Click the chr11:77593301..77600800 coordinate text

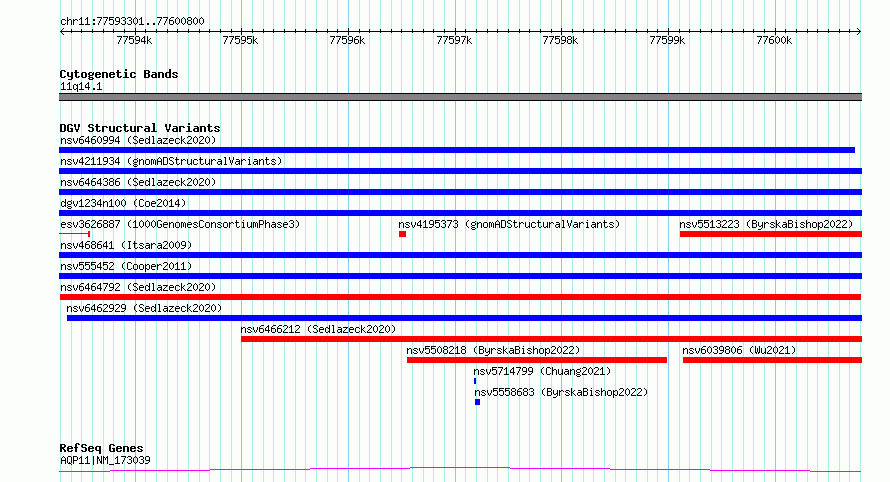[x=132, y=21]
